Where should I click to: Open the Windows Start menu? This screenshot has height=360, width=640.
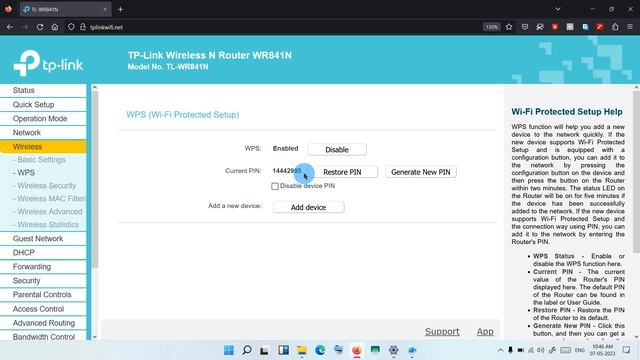click(x=229, y=350)
